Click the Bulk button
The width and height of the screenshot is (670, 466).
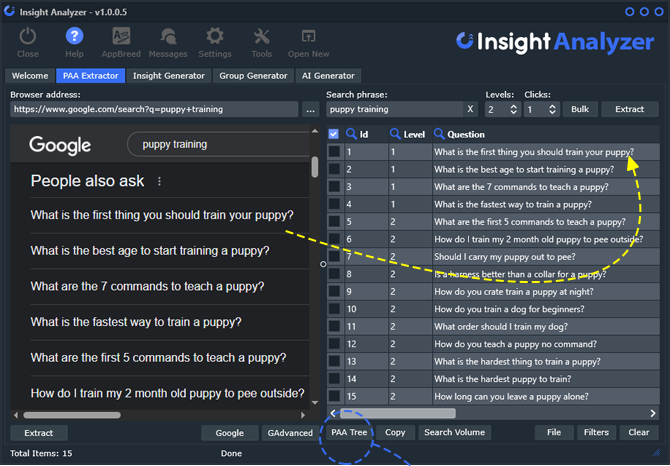(x=580, y=109)
